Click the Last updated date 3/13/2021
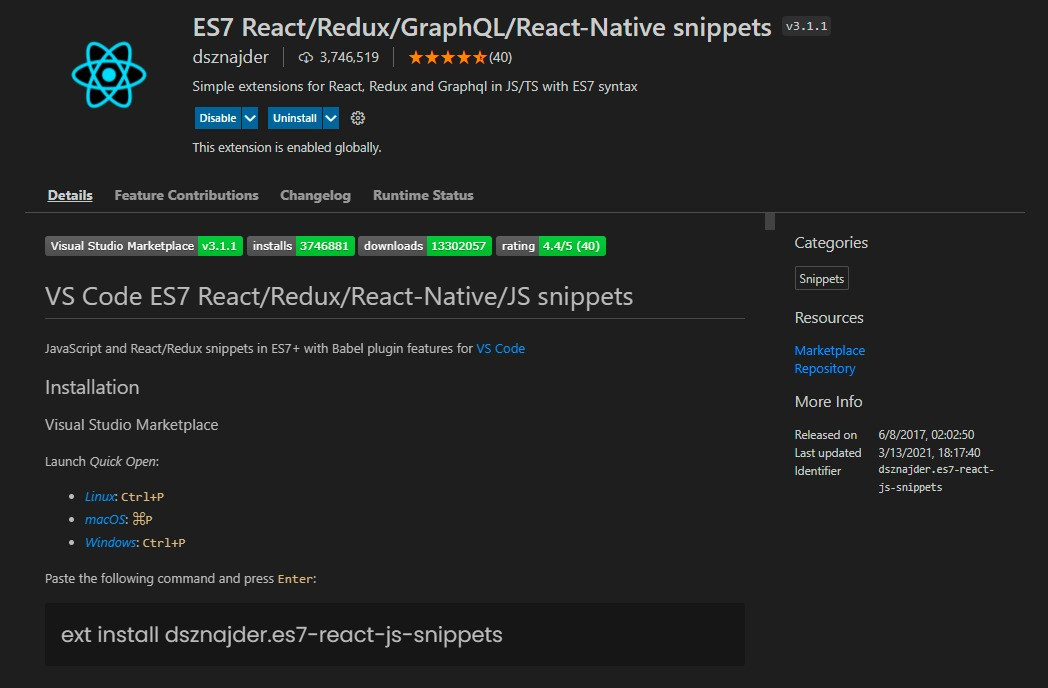 (929, 453)
